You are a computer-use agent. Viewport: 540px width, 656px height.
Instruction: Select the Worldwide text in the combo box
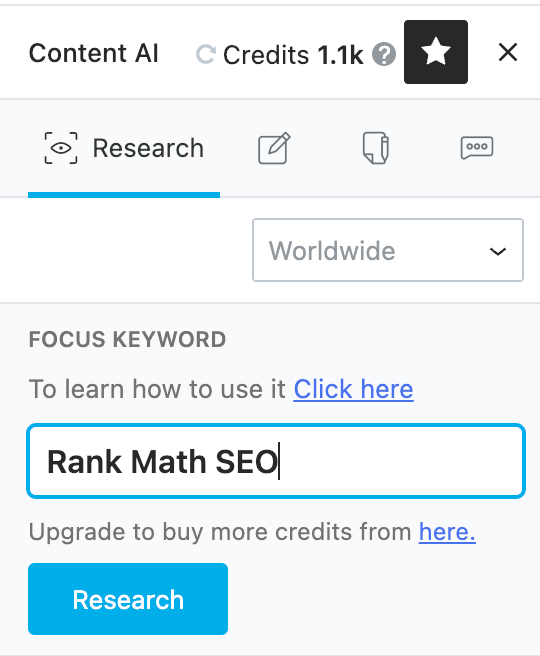(x=332, y=251)
